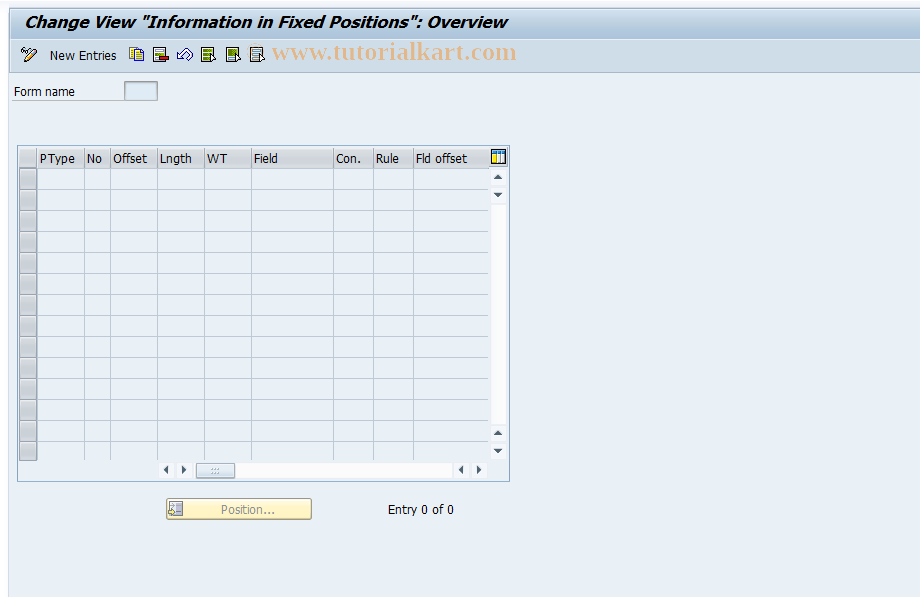Click far-right horizontal scroll right arrow

tap(479, 470)
